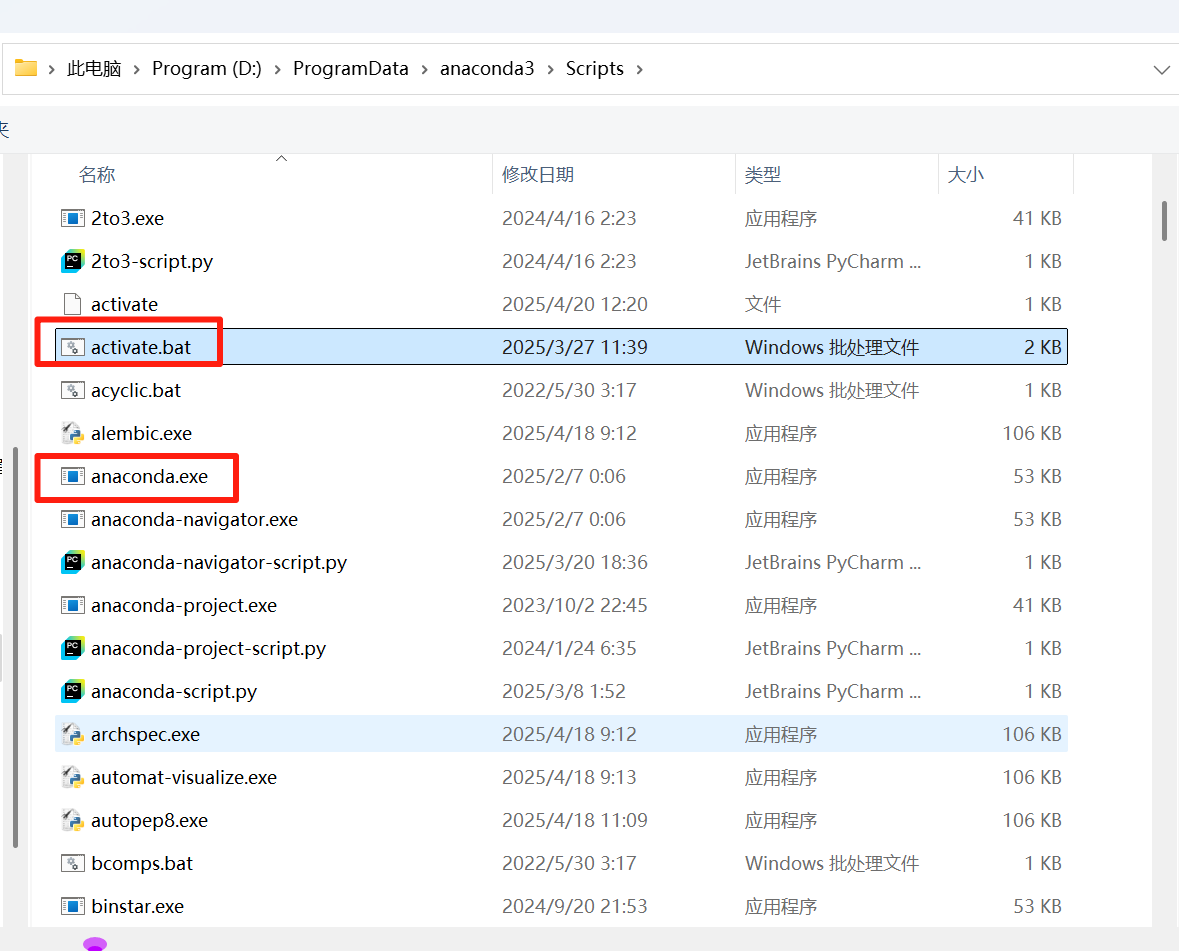Click the icon of anaconda-project.exe
The image size is (1179, 951).
[72, 605]
